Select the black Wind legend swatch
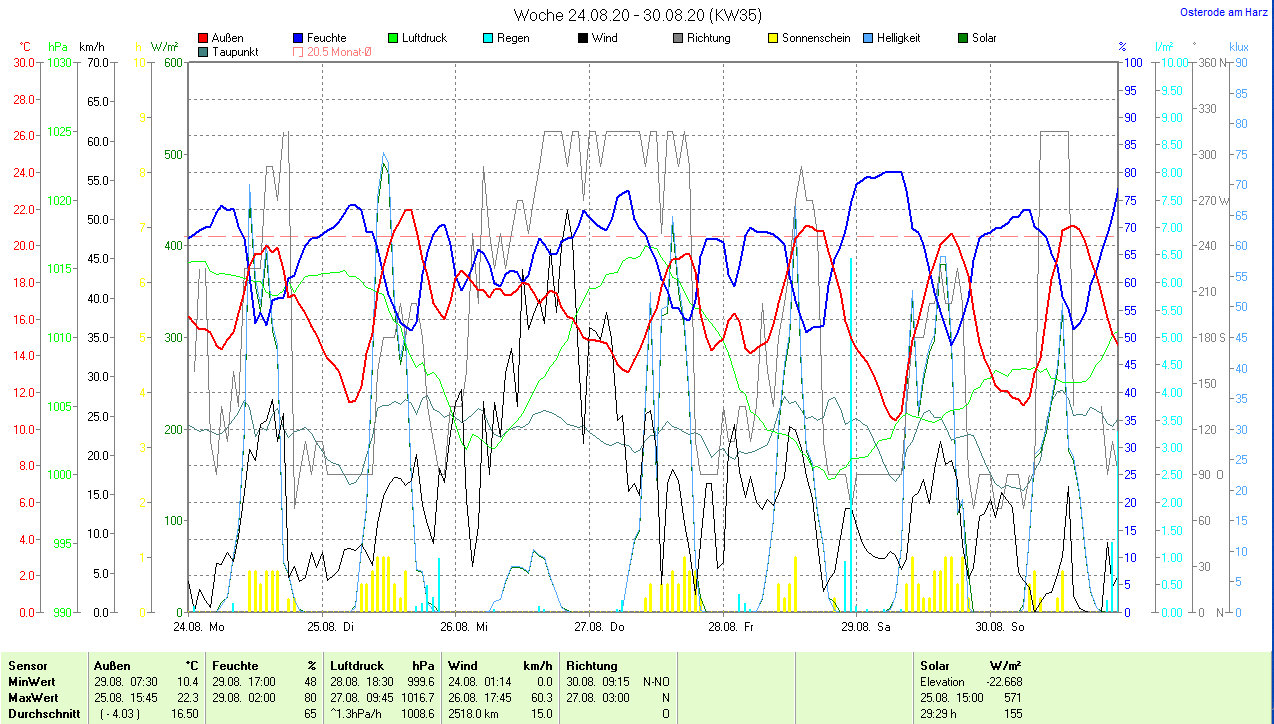This screenshot has width=1274, height=724. pyautogui.click(x=583, y=38)
